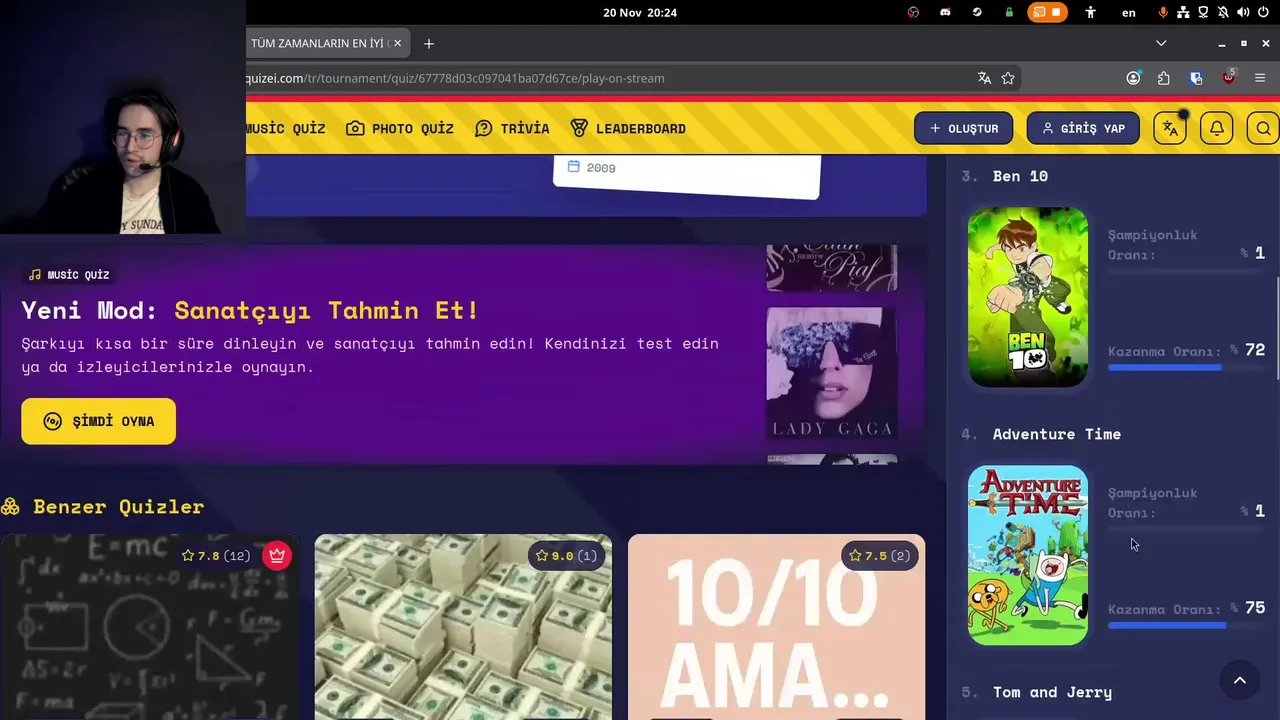Open the clock showing 20 Nov 20:24
Viewport: 1280px width, 720px height.
(640, 12)
